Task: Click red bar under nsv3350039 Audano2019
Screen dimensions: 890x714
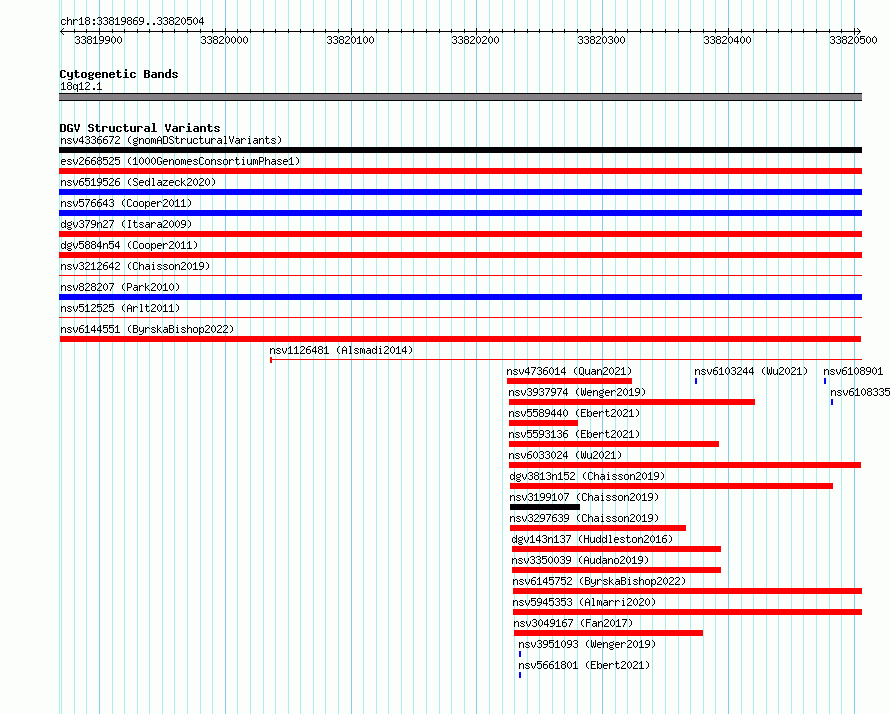Action: click(x=616, y=570)
